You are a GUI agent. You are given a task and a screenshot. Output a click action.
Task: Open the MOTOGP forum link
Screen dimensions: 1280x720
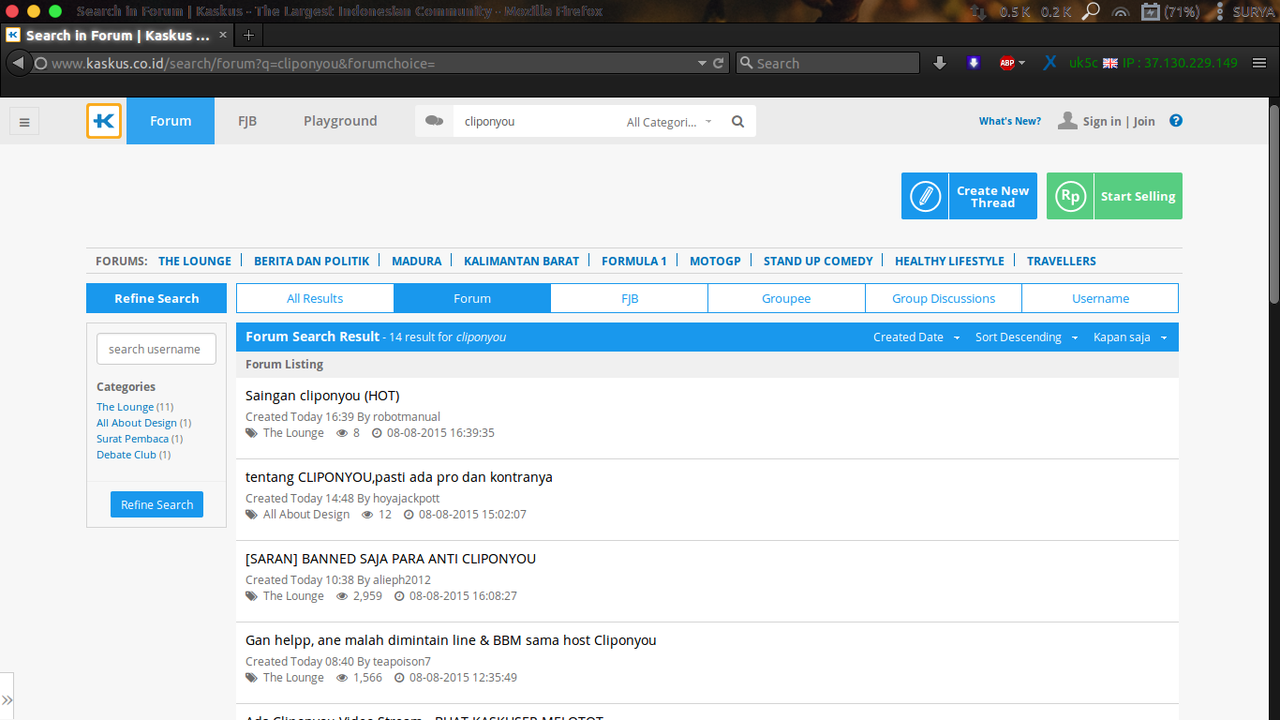pos(715,261)
